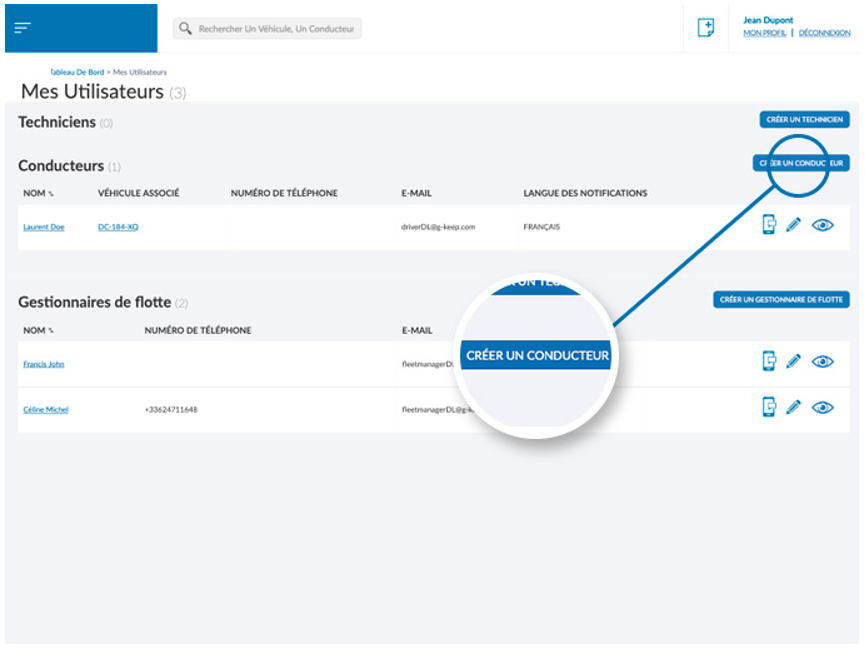Image resolution: width=865 pixels, height=651 pixels.
Task: Focus the vehicle and driver search field
Action: [268, 29]
